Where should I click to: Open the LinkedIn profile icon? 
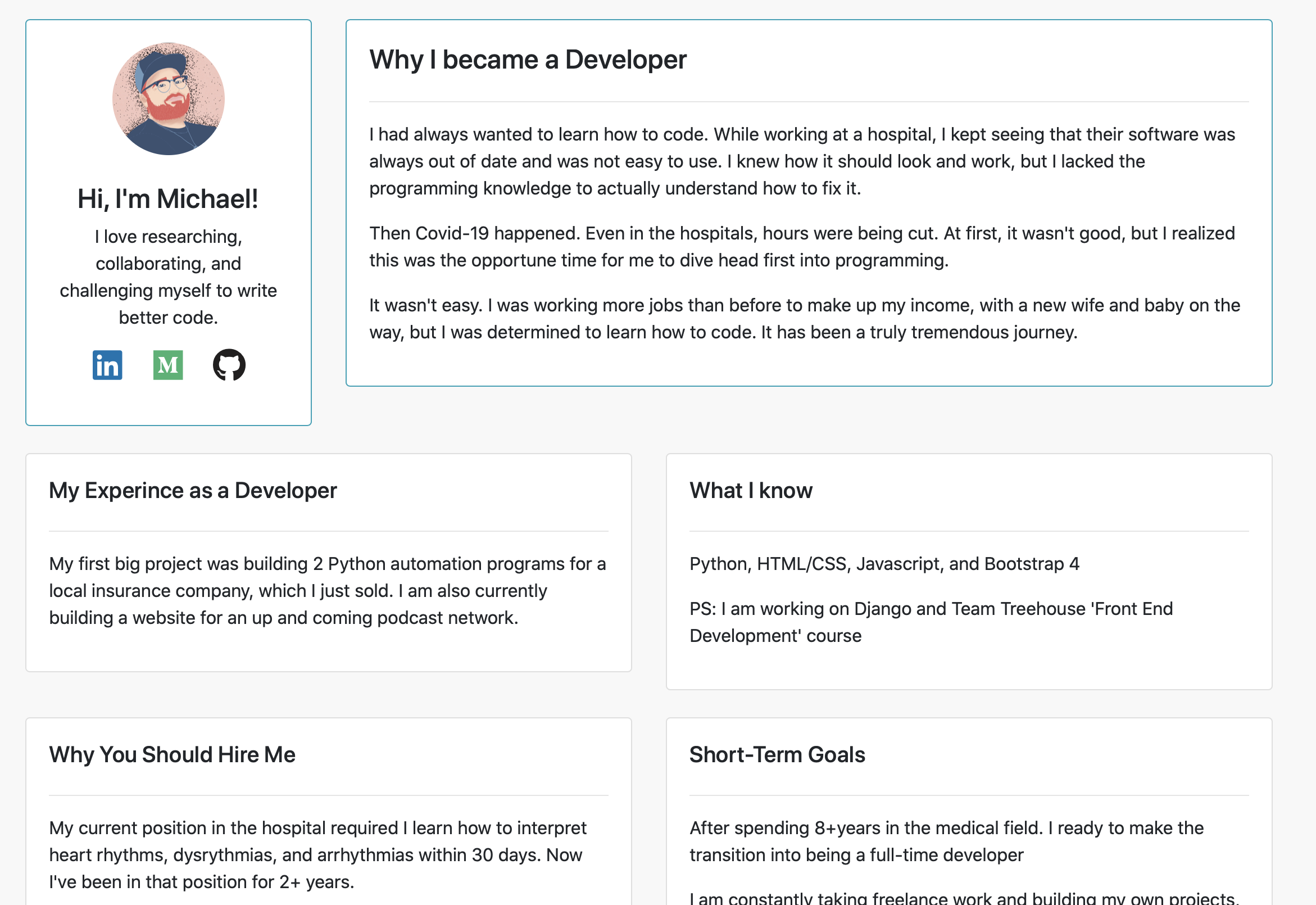(x=107, y=365)
